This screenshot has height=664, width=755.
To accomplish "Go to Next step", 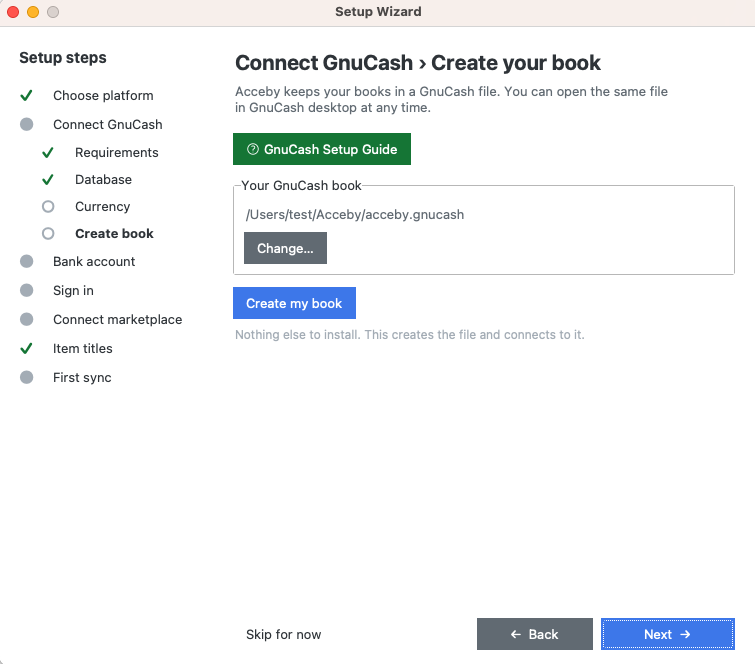I will (667, 634).
